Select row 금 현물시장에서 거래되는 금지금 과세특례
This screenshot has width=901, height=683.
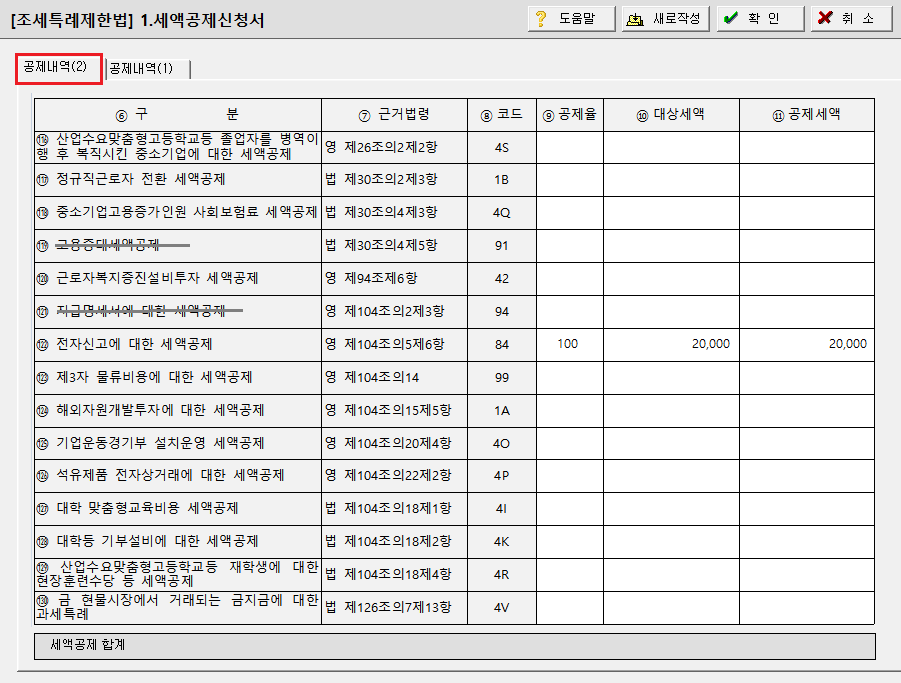tap(178, 608)
